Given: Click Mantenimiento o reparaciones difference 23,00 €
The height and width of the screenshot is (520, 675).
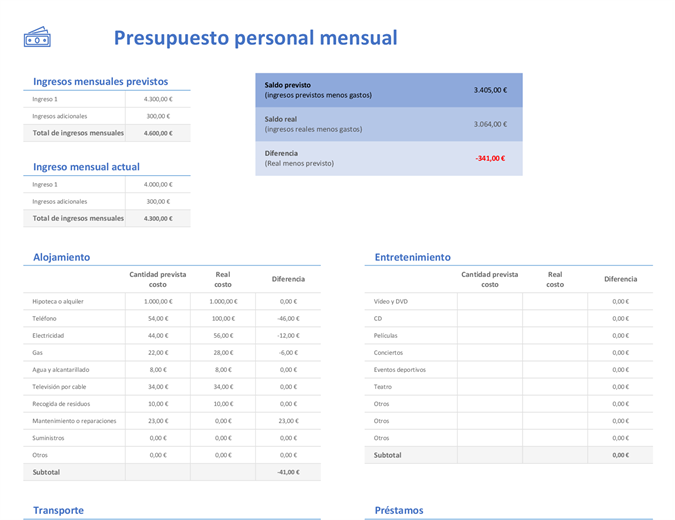Looking at the screenshot, I should coord(288,421).
